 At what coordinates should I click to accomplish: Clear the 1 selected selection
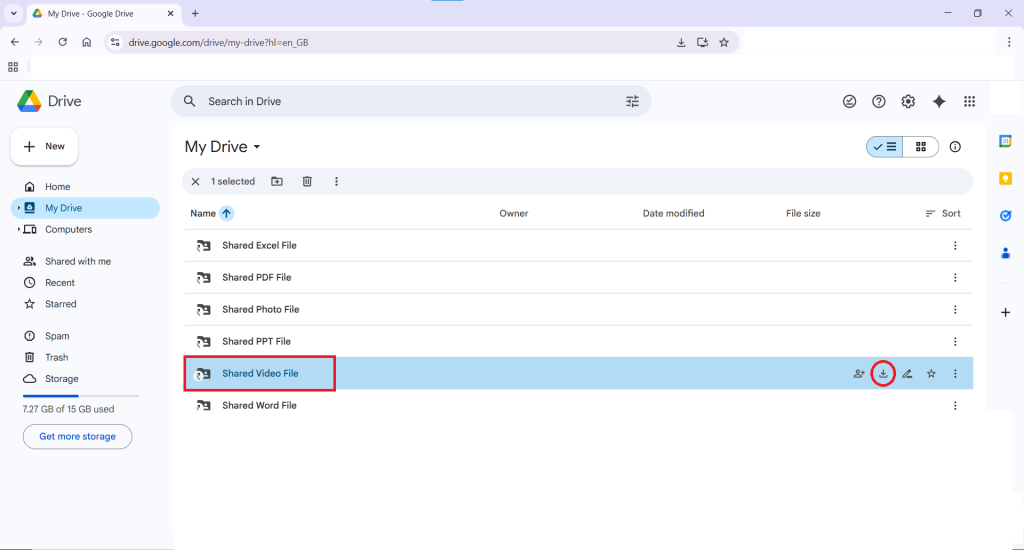[x=196, y=181]
